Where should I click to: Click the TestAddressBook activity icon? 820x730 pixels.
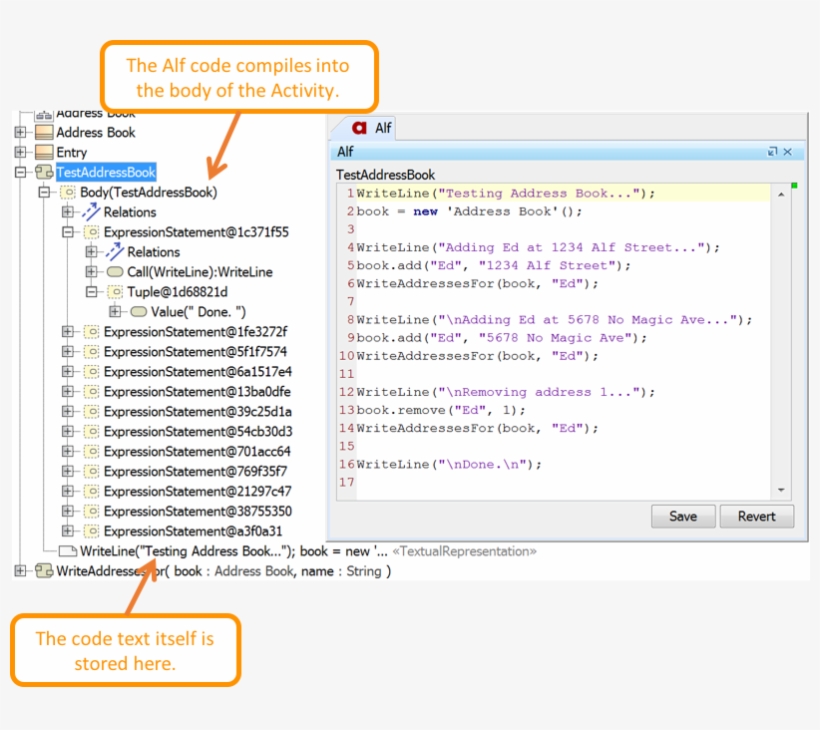coord(44,172)
